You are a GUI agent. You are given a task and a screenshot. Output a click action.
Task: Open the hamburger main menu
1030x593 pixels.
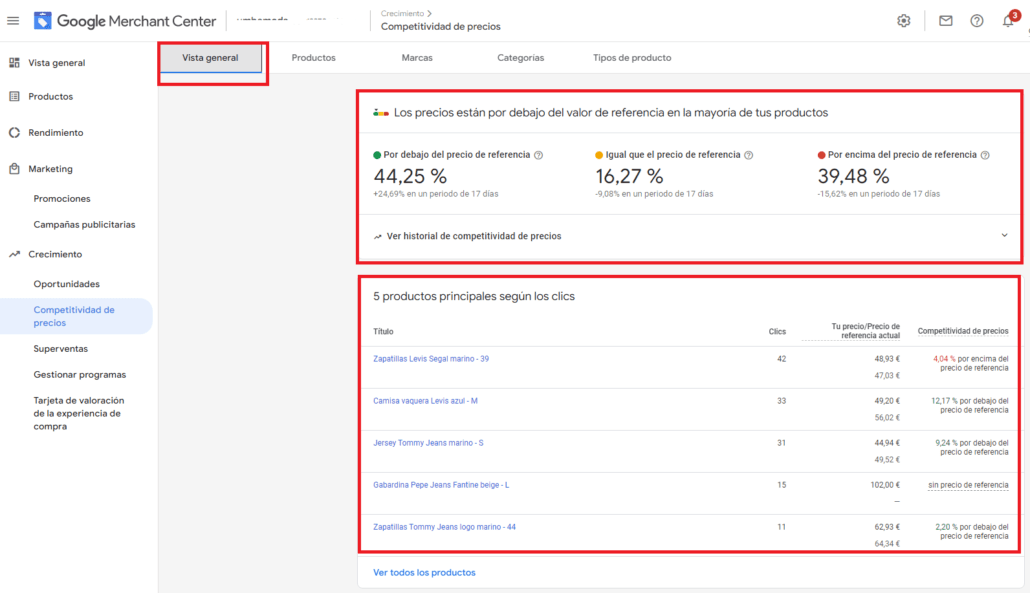(13, 21)
